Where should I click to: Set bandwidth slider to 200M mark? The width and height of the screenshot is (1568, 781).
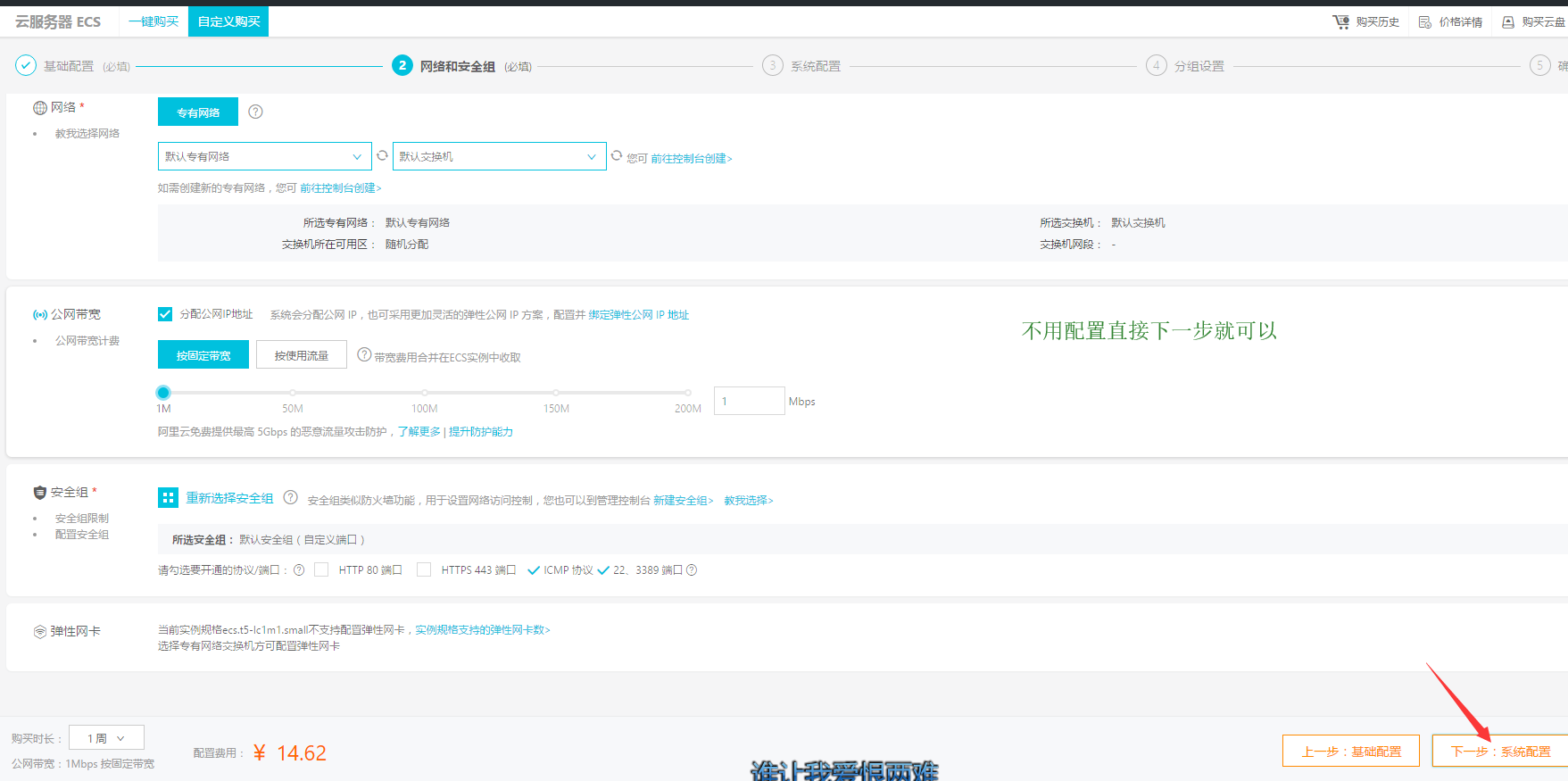[x=688, y=392]
